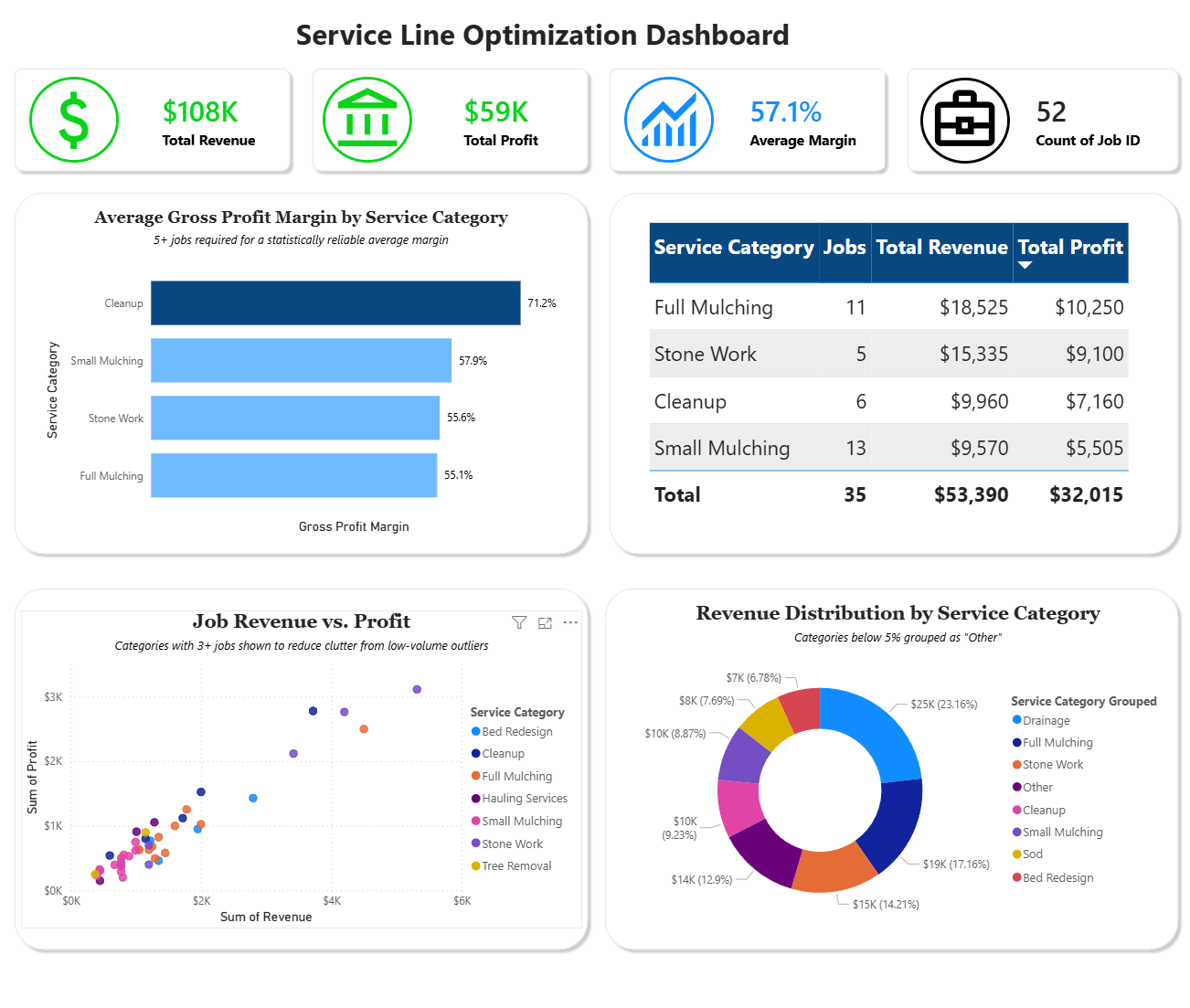This screenshot has width=1190, height=1008.
Task: Sort table by Jobs column header
Action: click(x=845, y=248)
